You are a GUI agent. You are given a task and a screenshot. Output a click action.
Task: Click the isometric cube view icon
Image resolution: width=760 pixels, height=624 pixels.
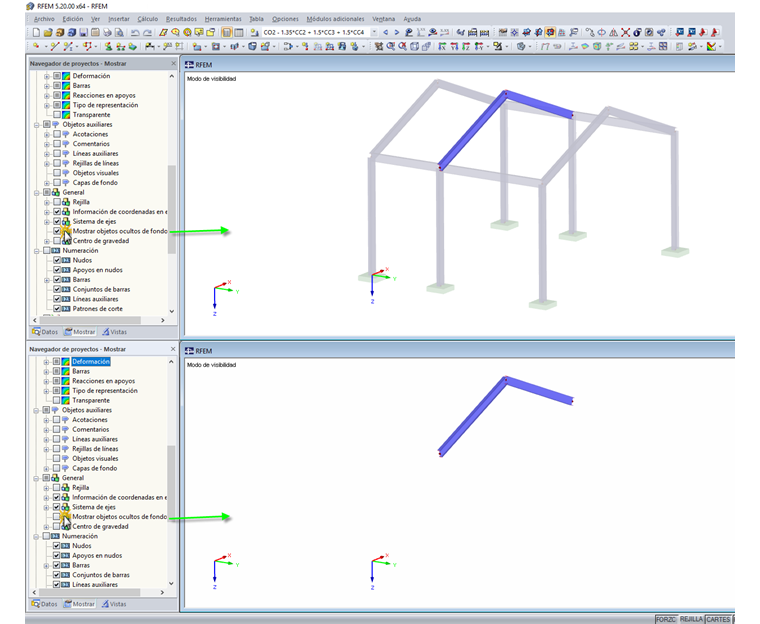tap(415, 47)
